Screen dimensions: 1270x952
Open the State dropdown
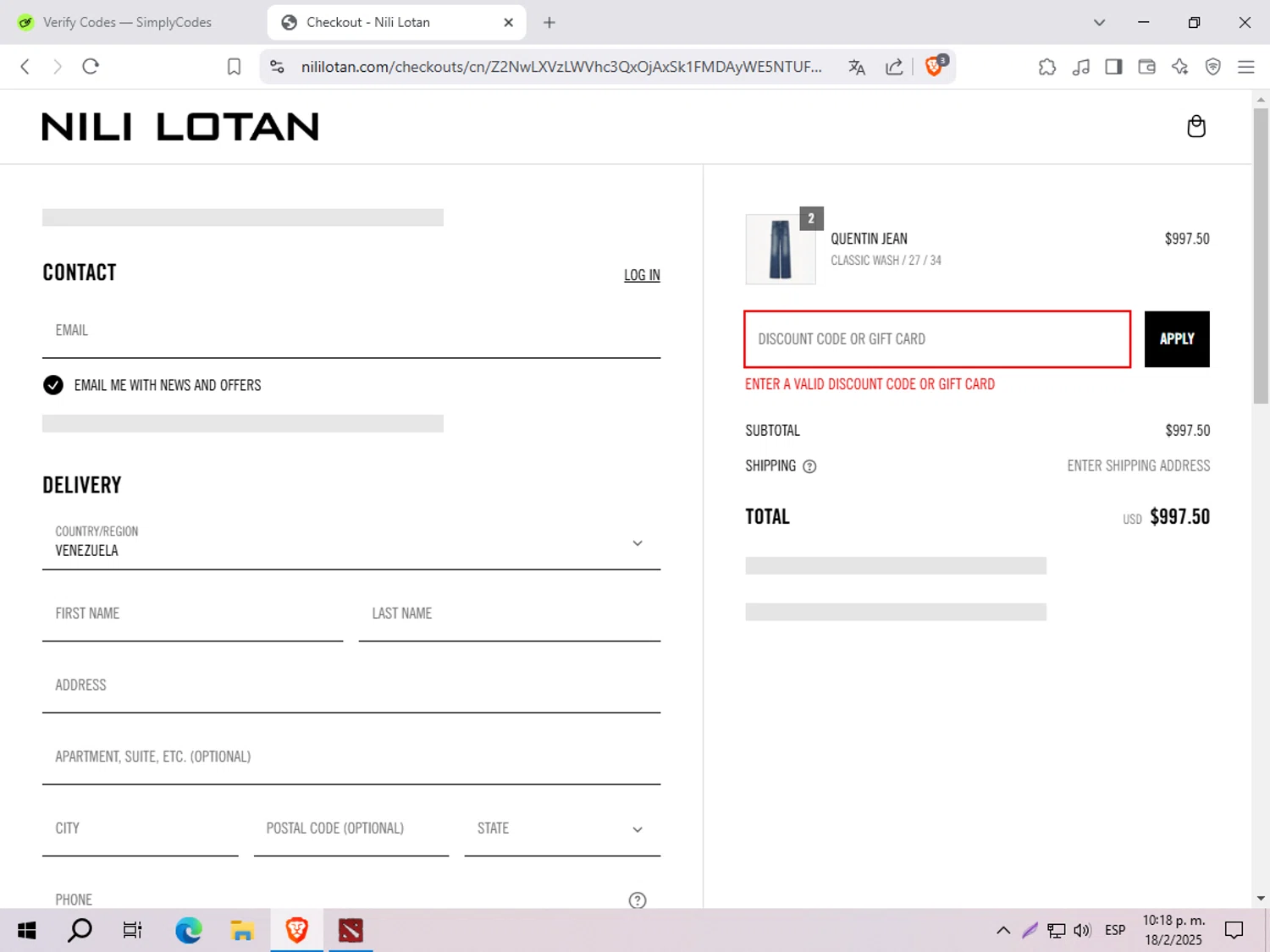pos(562,828)
